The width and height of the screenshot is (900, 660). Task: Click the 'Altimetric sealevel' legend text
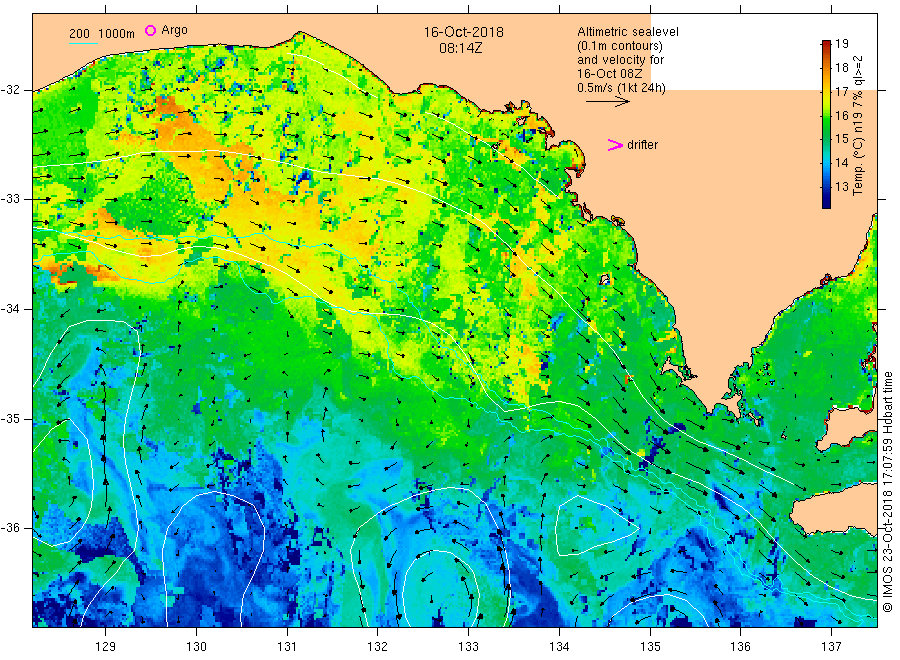tap(628, 32)
